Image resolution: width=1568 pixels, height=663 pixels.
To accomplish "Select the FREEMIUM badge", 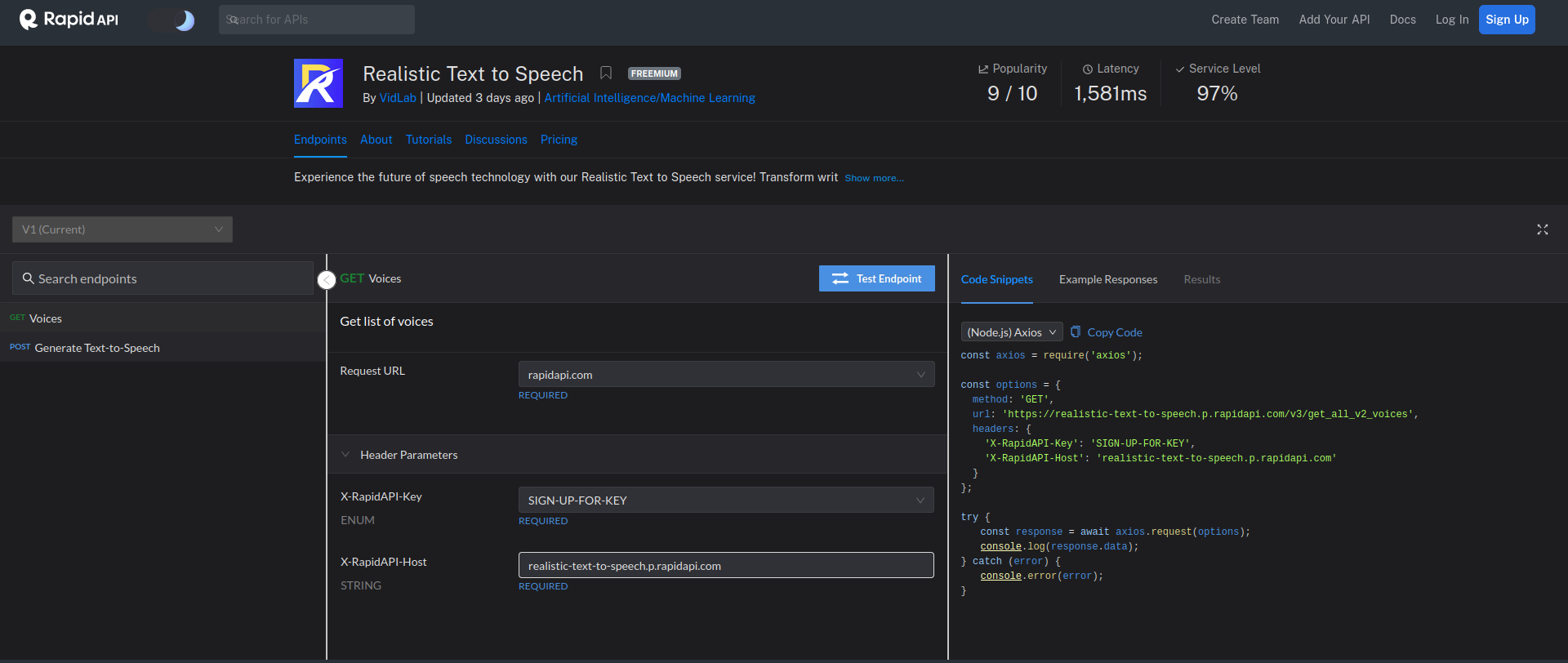I will (654, 73).
